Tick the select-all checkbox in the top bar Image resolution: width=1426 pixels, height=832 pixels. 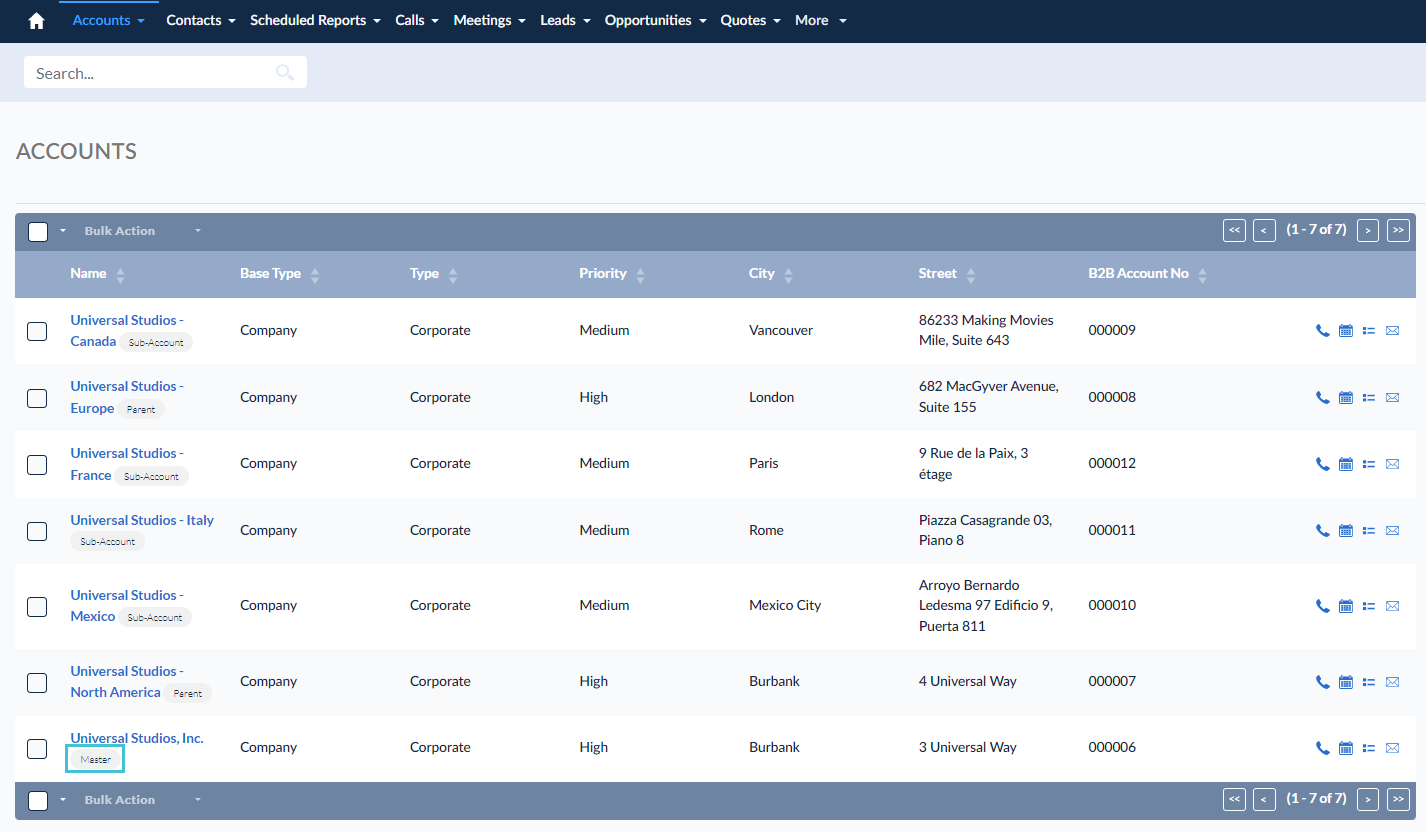coord(38,231)
